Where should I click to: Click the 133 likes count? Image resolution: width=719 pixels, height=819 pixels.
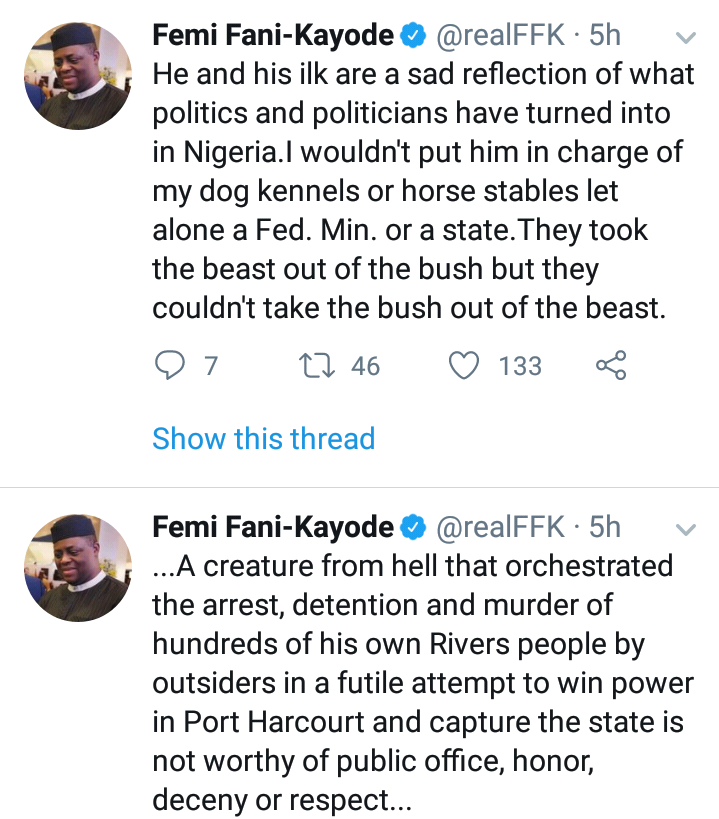coord(520,366)
